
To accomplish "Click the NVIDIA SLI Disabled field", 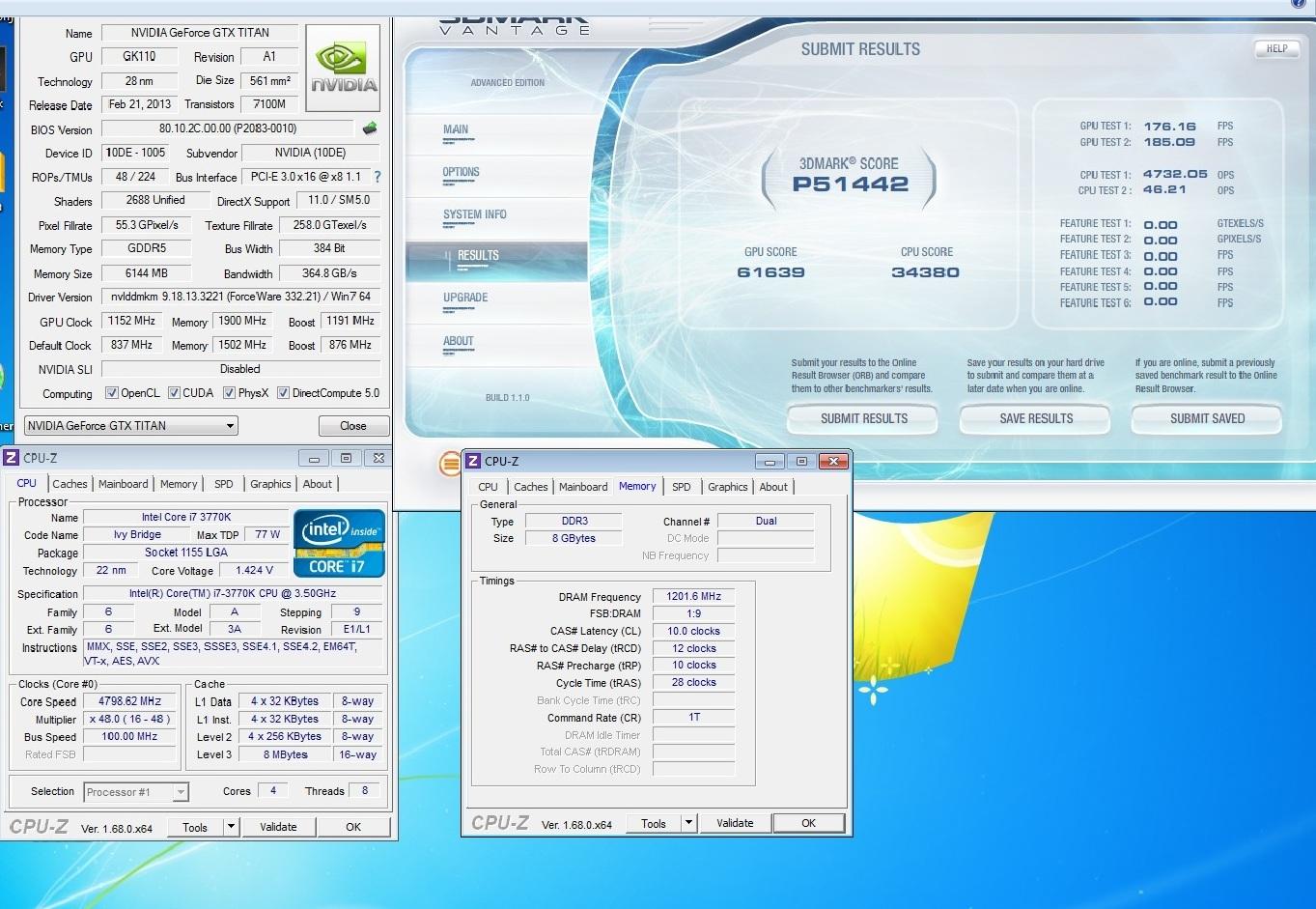I will coord(240,369).
